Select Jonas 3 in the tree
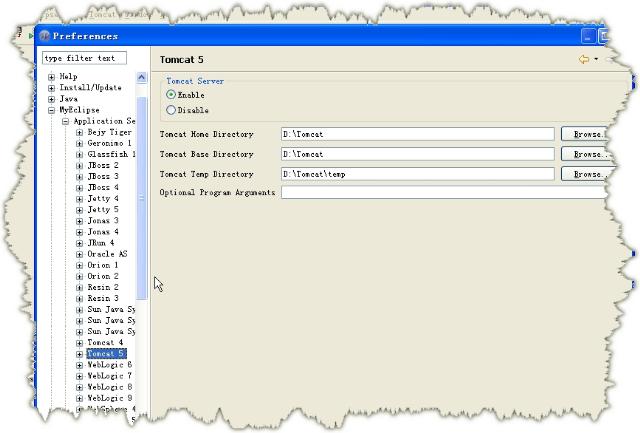 [103, 220]
